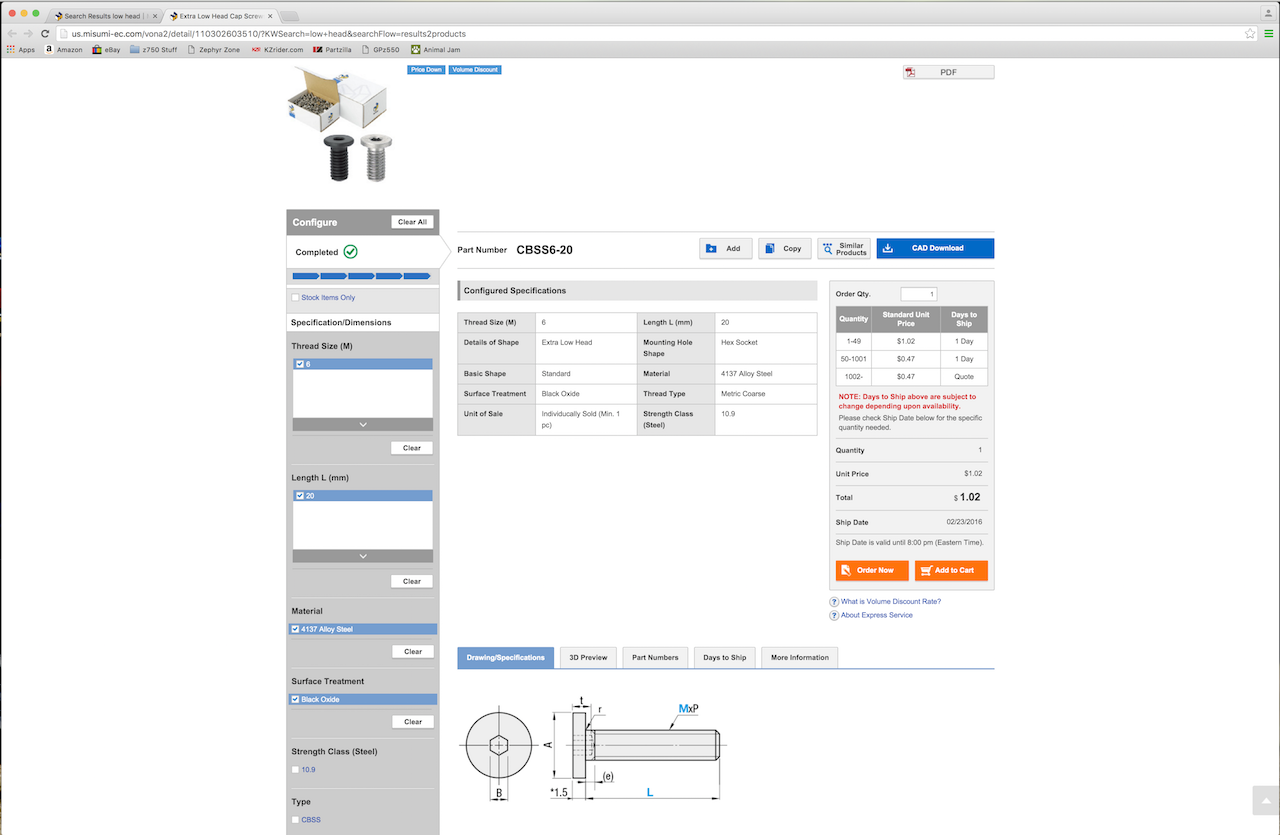Click the Order Qty. input field
Image resolution: width=1280 pixels, height=835 pixels.
pyautogui.click(x=918, y=294)
